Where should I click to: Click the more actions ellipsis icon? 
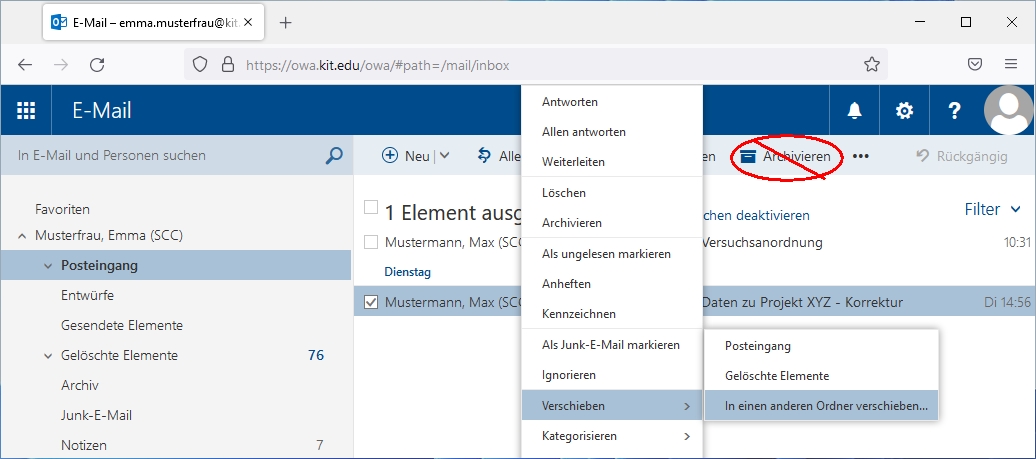pyautogui.click(x=860, y=157)
